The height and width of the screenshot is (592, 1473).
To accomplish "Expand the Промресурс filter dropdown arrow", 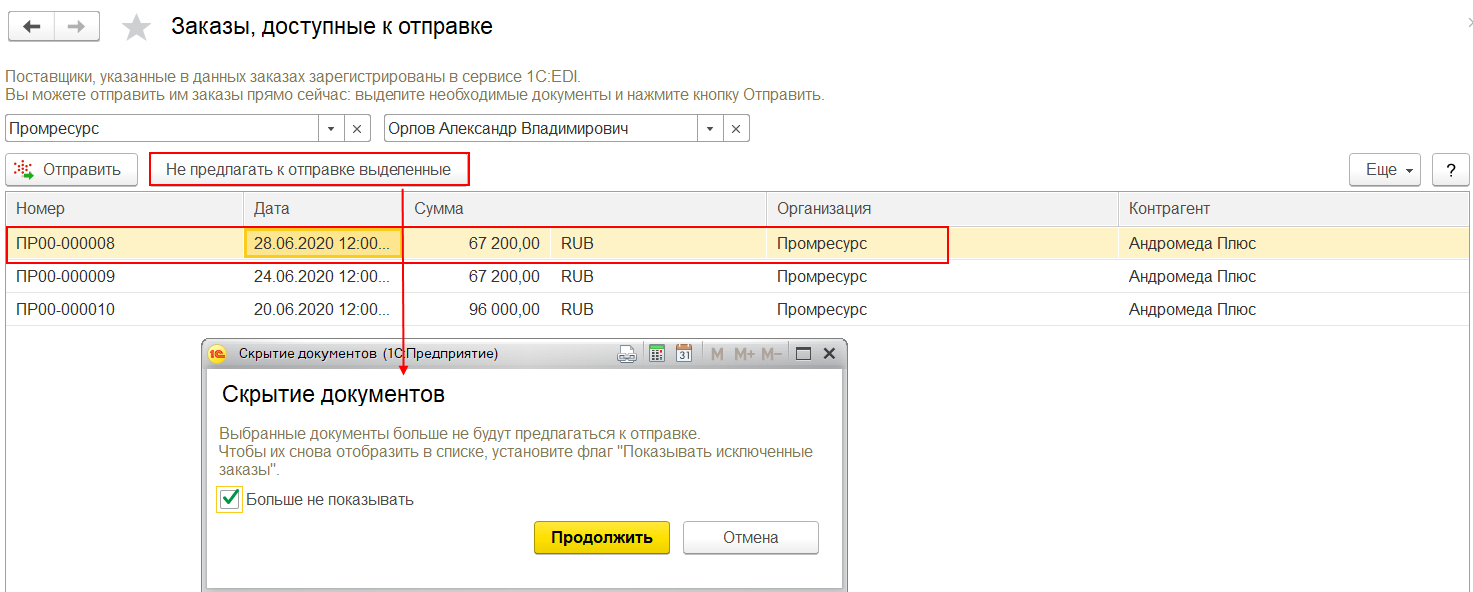I will (332, 129).
